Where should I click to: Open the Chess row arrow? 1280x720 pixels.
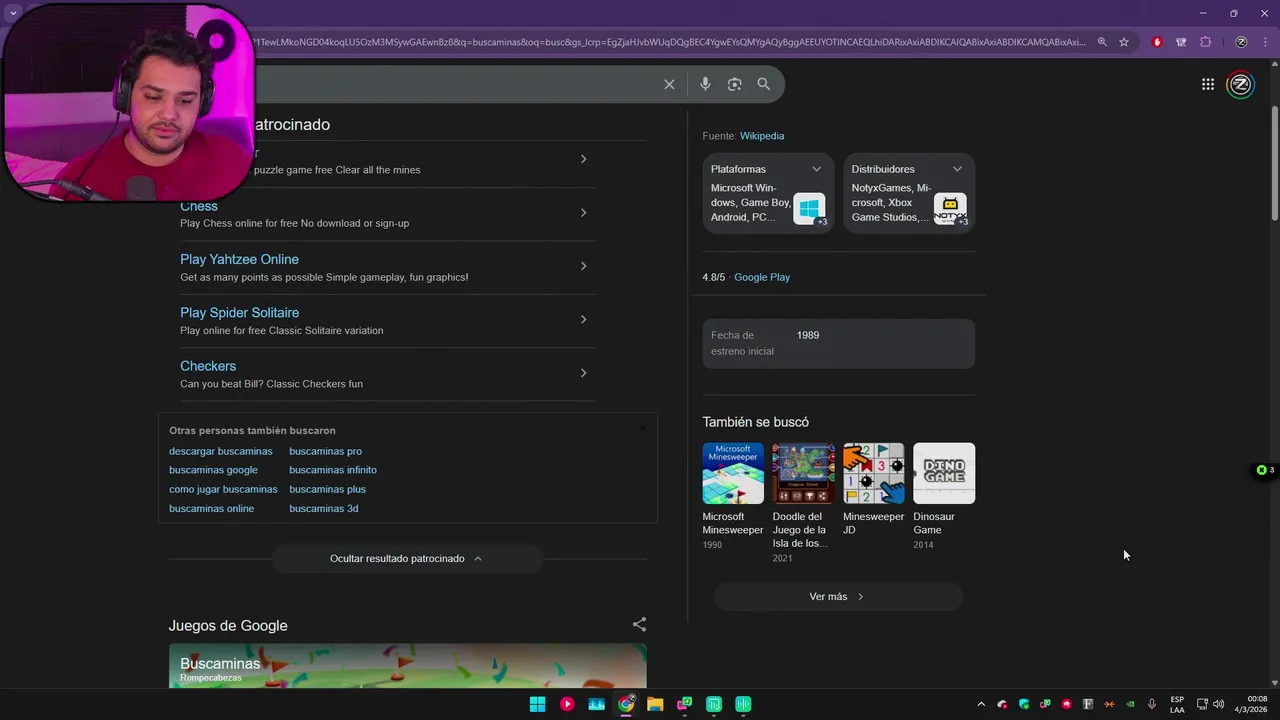pyautogui.click(x=583, y=213)
